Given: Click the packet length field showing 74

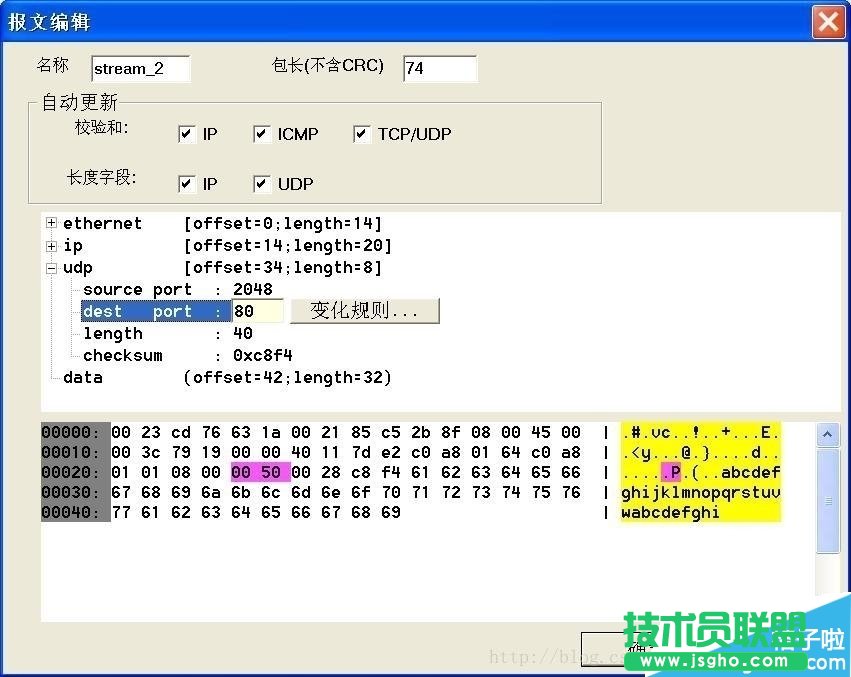Looking at the screenshot, I should (440, 68).
